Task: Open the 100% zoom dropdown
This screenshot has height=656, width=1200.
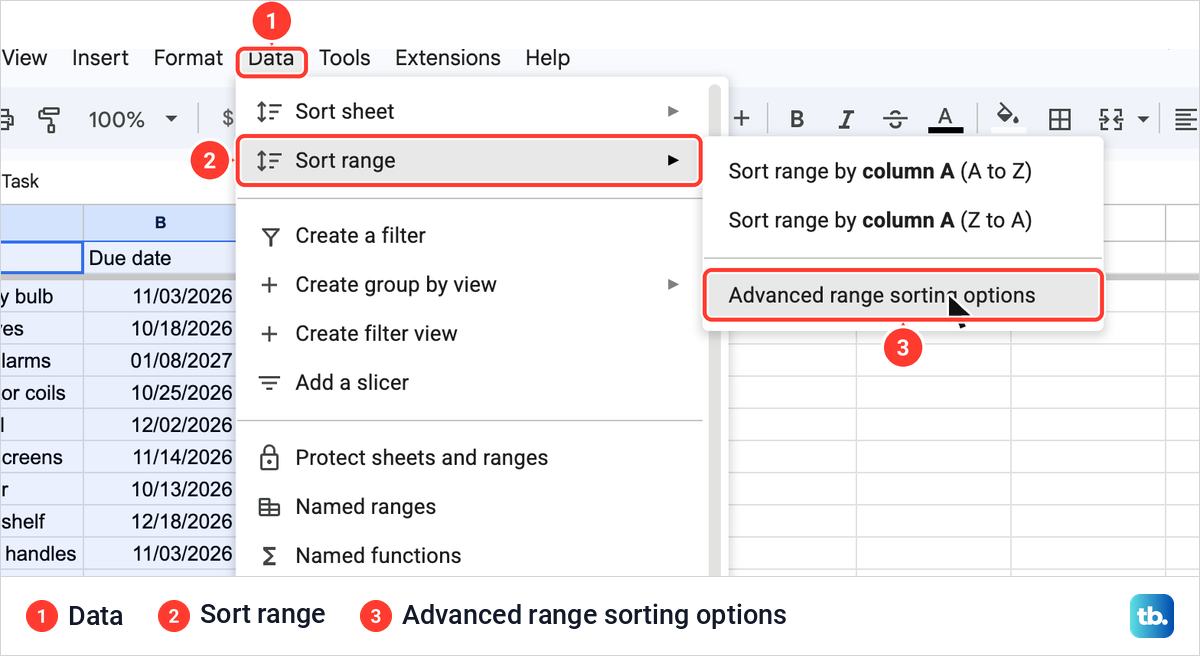Action: pyautogui.click(x=132, y=120)
